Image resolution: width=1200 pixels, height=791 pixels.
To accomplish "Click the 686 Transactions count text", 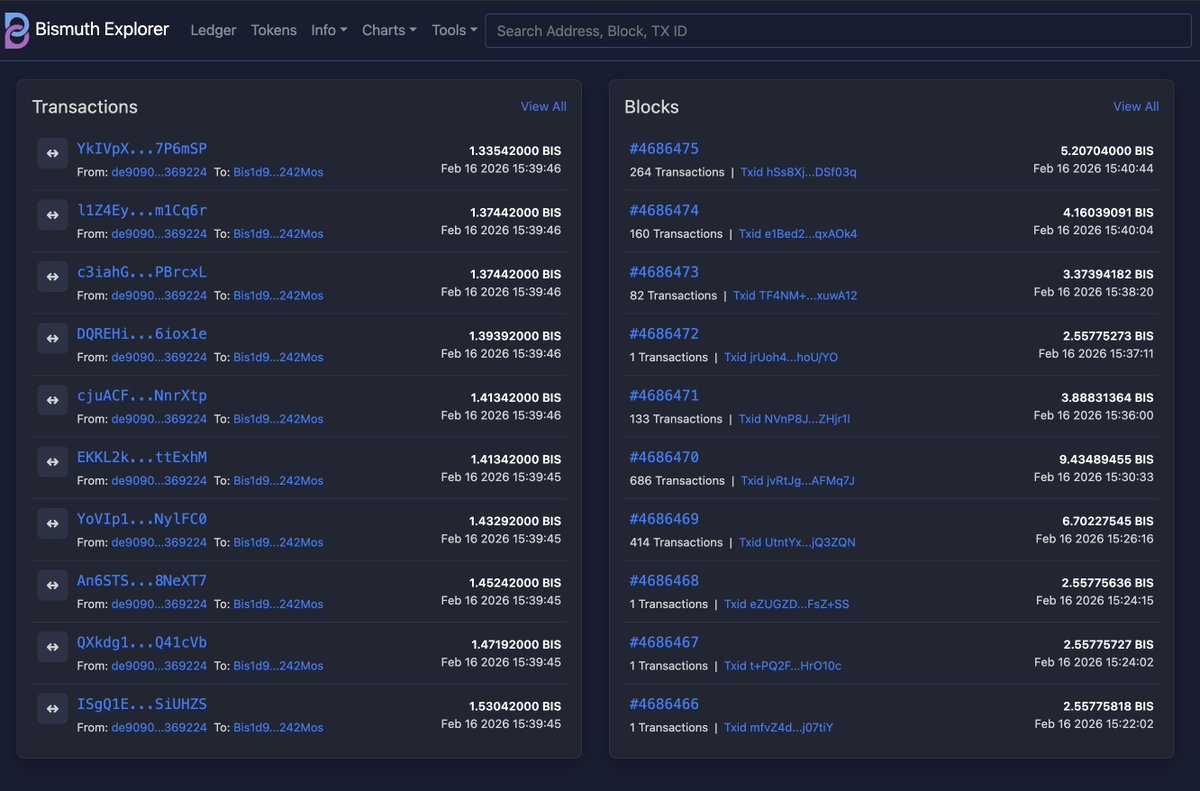I will click(677, 481).
